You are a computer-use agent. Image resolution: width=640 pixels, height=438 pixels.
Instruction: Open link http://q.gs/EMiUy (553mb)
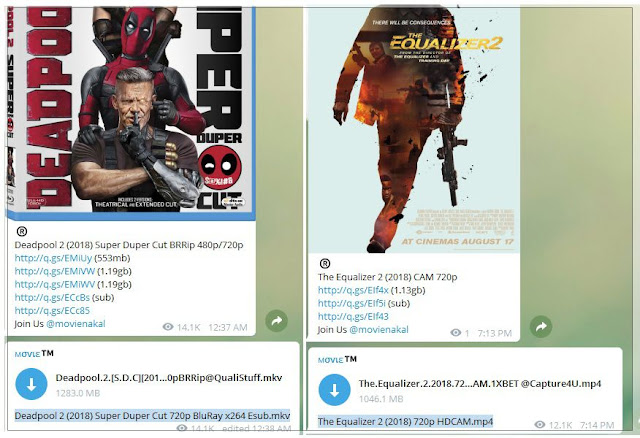point(53,258)
